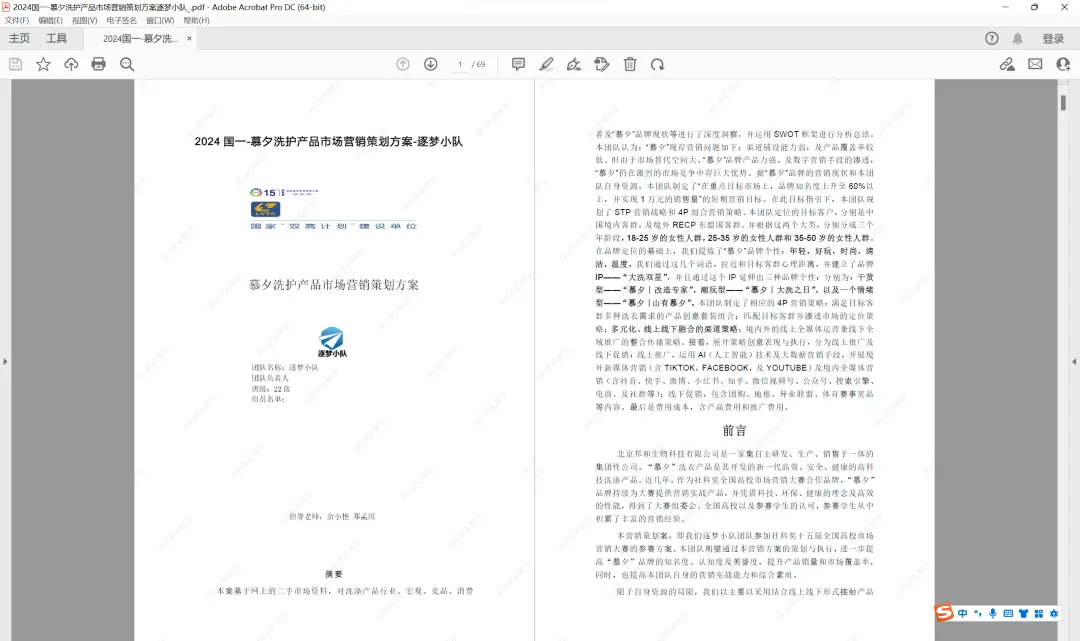The width and height of the screenshot is (1080, 641).
Task: Select the Highlight text tool
Action: pos(546,64)
